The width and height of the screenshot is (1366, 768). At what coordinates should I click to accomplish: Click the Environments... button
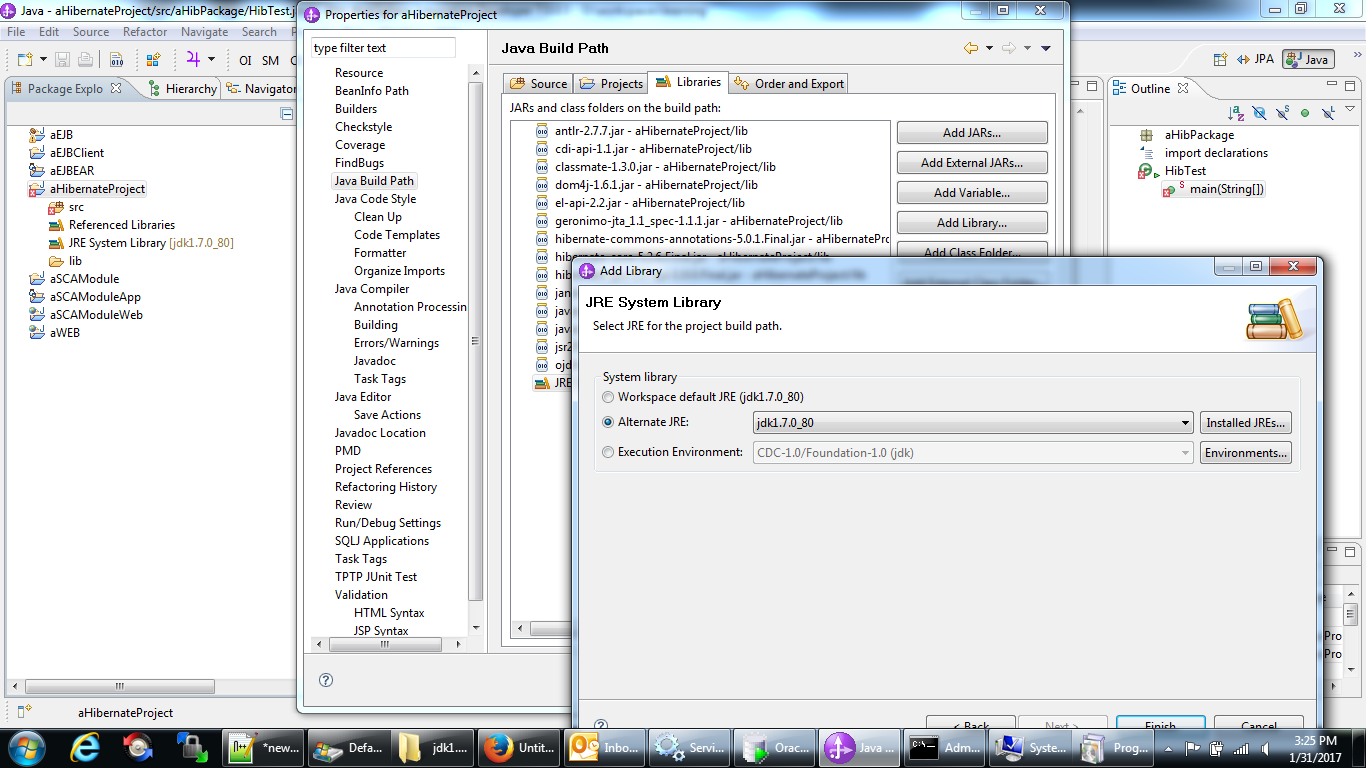tap(1246, 453)
